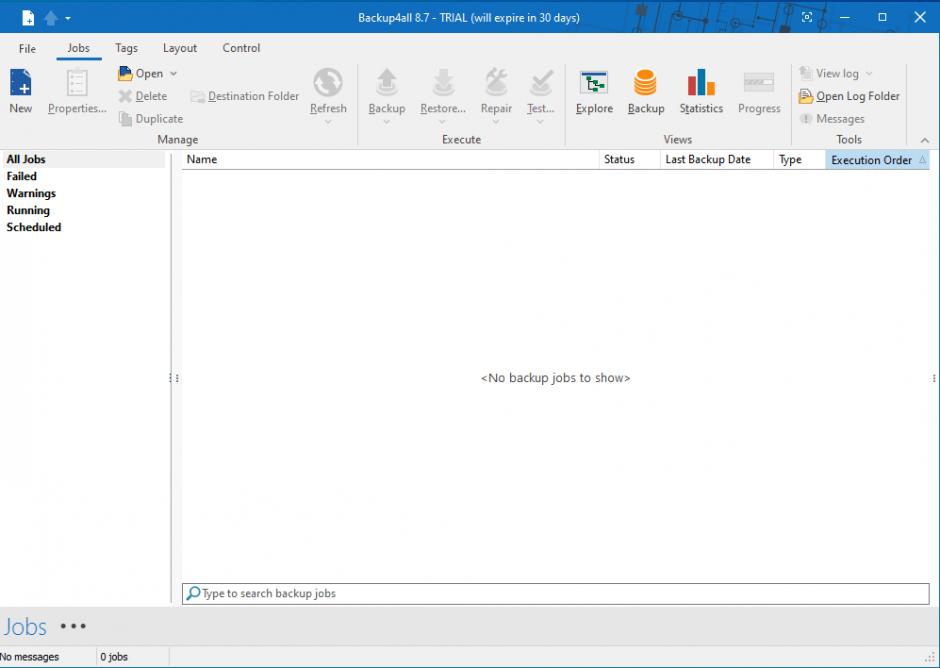Sort by Execution Order column
This screenshot has height=668, width=940.
pos(878,160)
